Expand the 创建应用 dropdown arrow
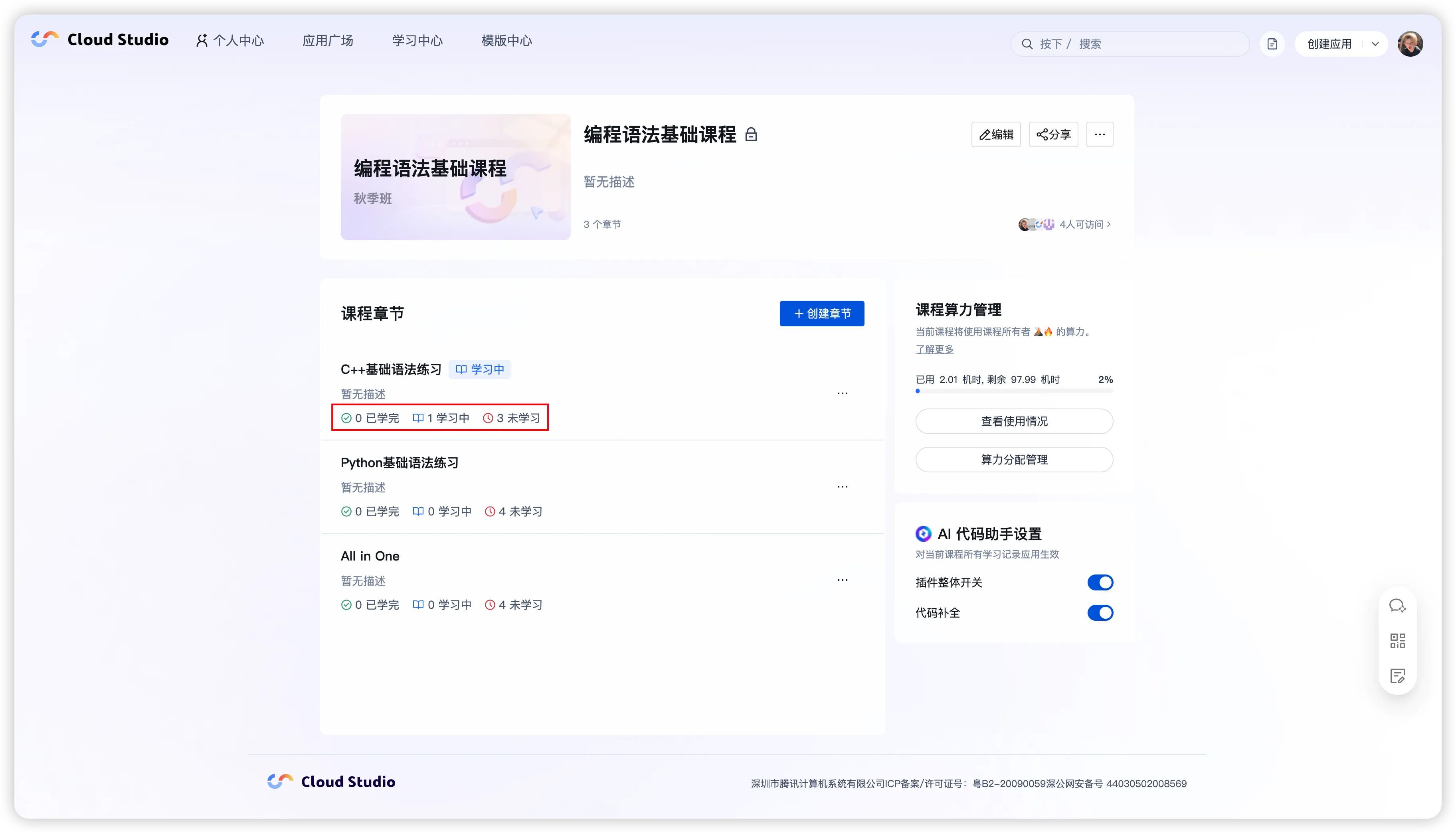The height and width of the screenshot is (833, 1456). (x=1375, y=44)
